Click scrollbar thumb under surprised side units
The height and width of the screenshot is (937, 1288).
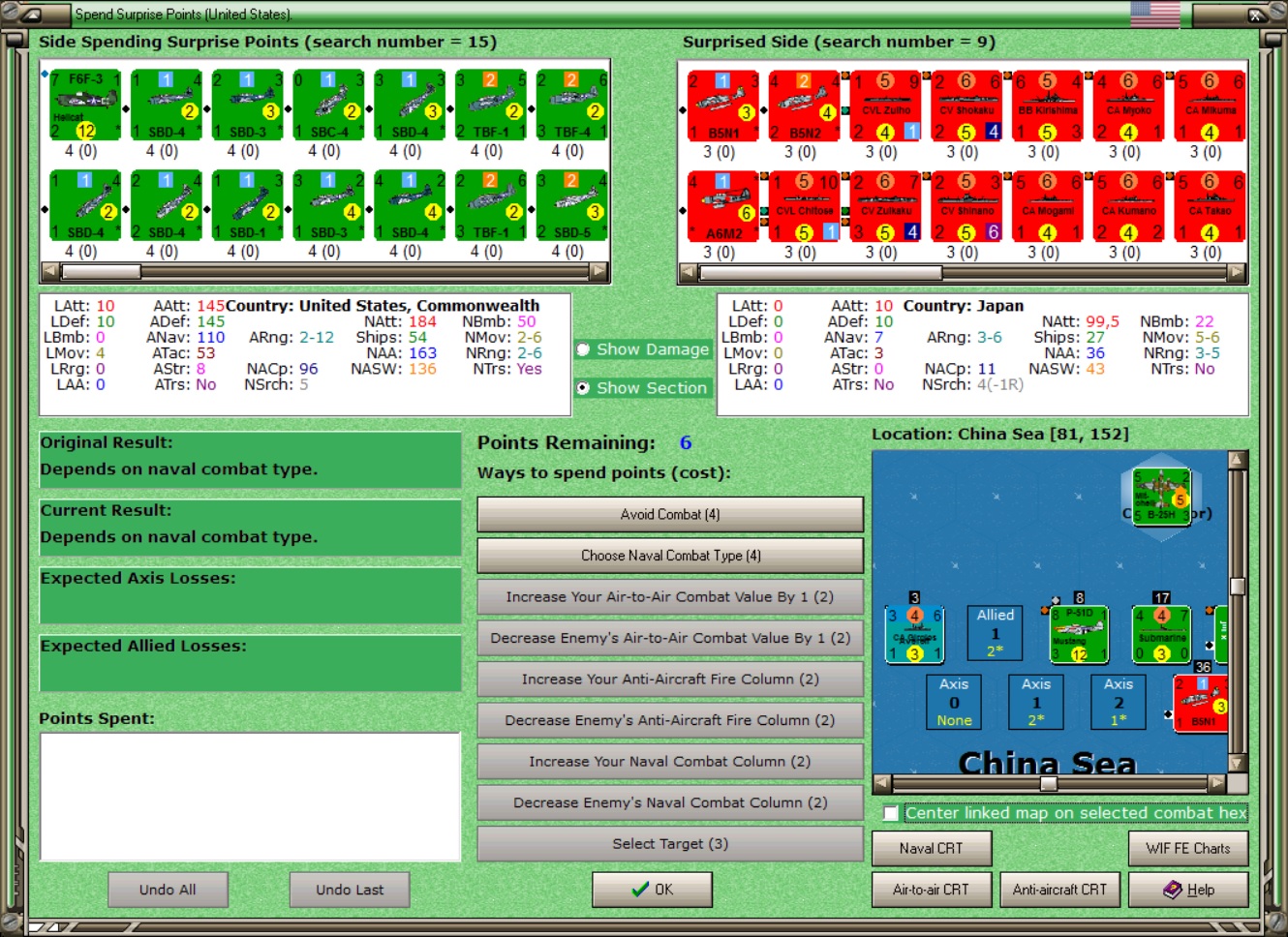819,273
